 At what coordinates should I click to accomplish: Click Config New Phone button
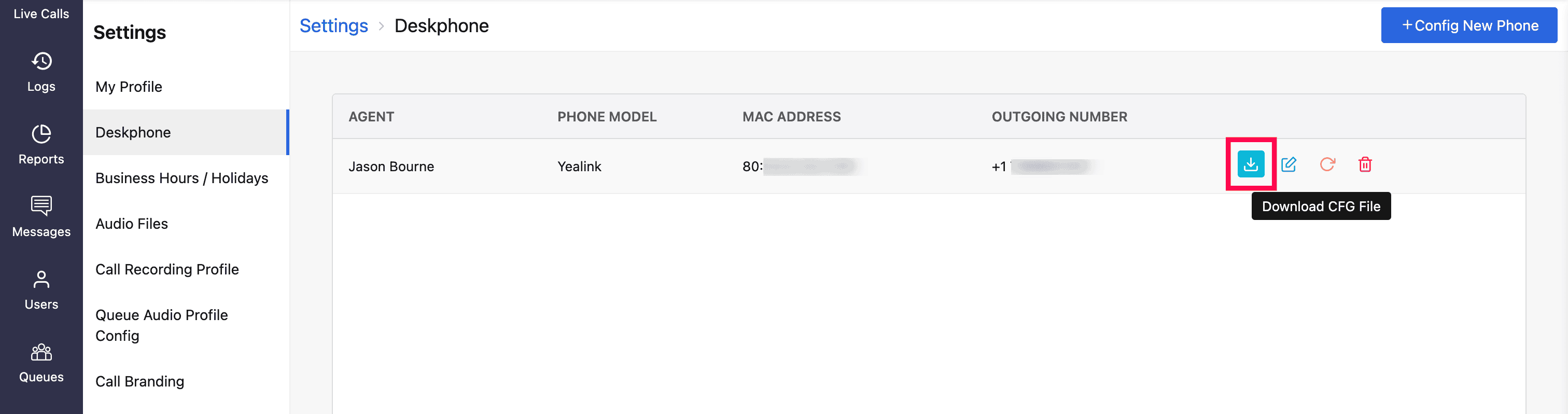point(1469,25)
